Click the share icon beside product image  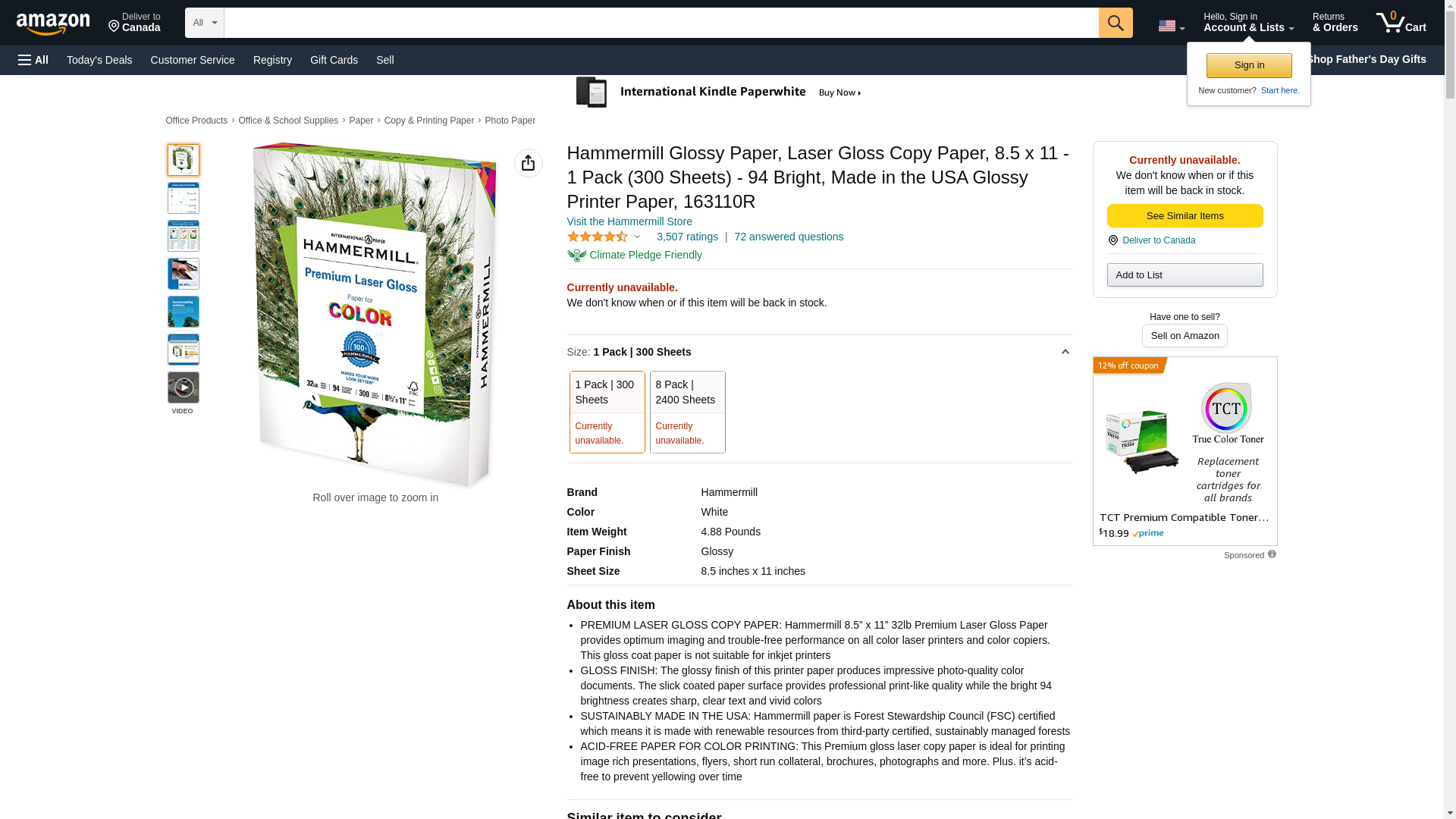(x=529, y=163)
